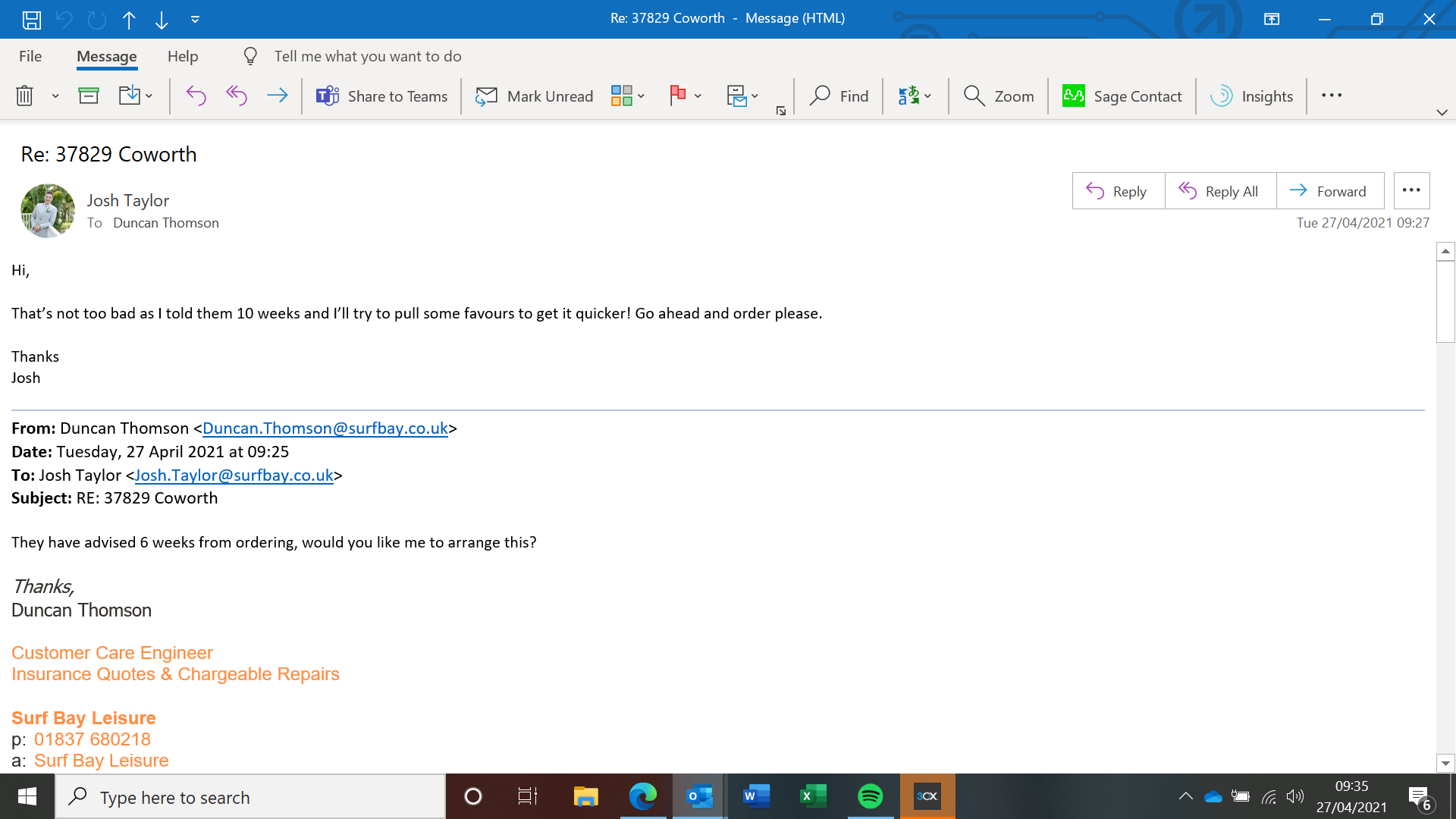
Task: Go to previous item with up arrow
Action: pyautogui.click(x=129, y=20)
